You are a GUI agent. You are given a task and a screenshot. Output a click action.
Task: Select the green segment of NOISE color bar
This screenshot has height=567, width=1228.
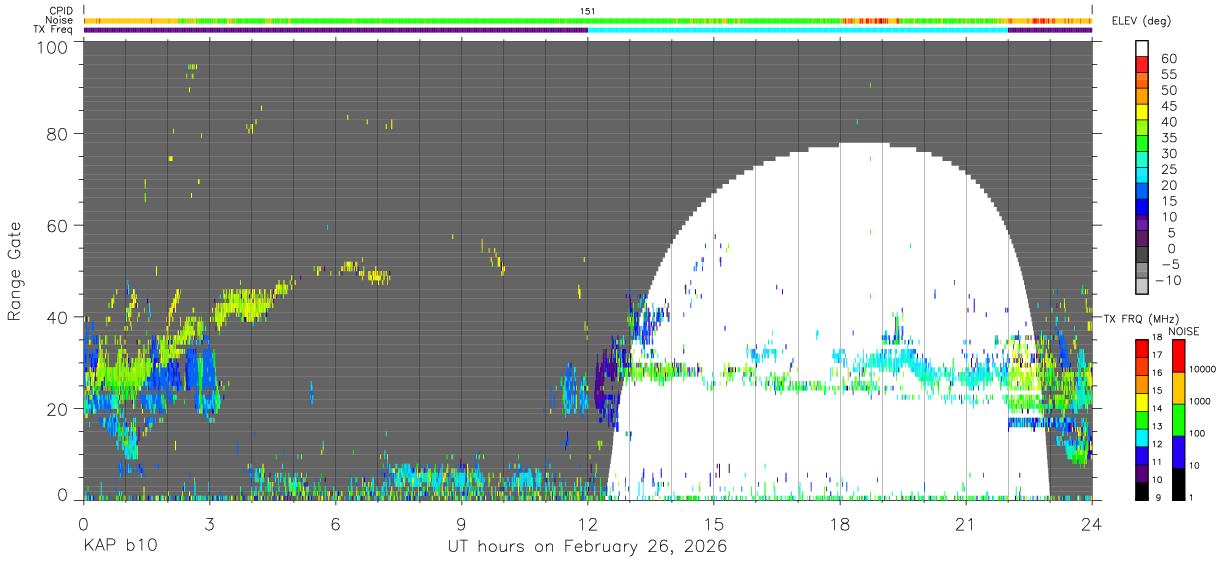1178,420
